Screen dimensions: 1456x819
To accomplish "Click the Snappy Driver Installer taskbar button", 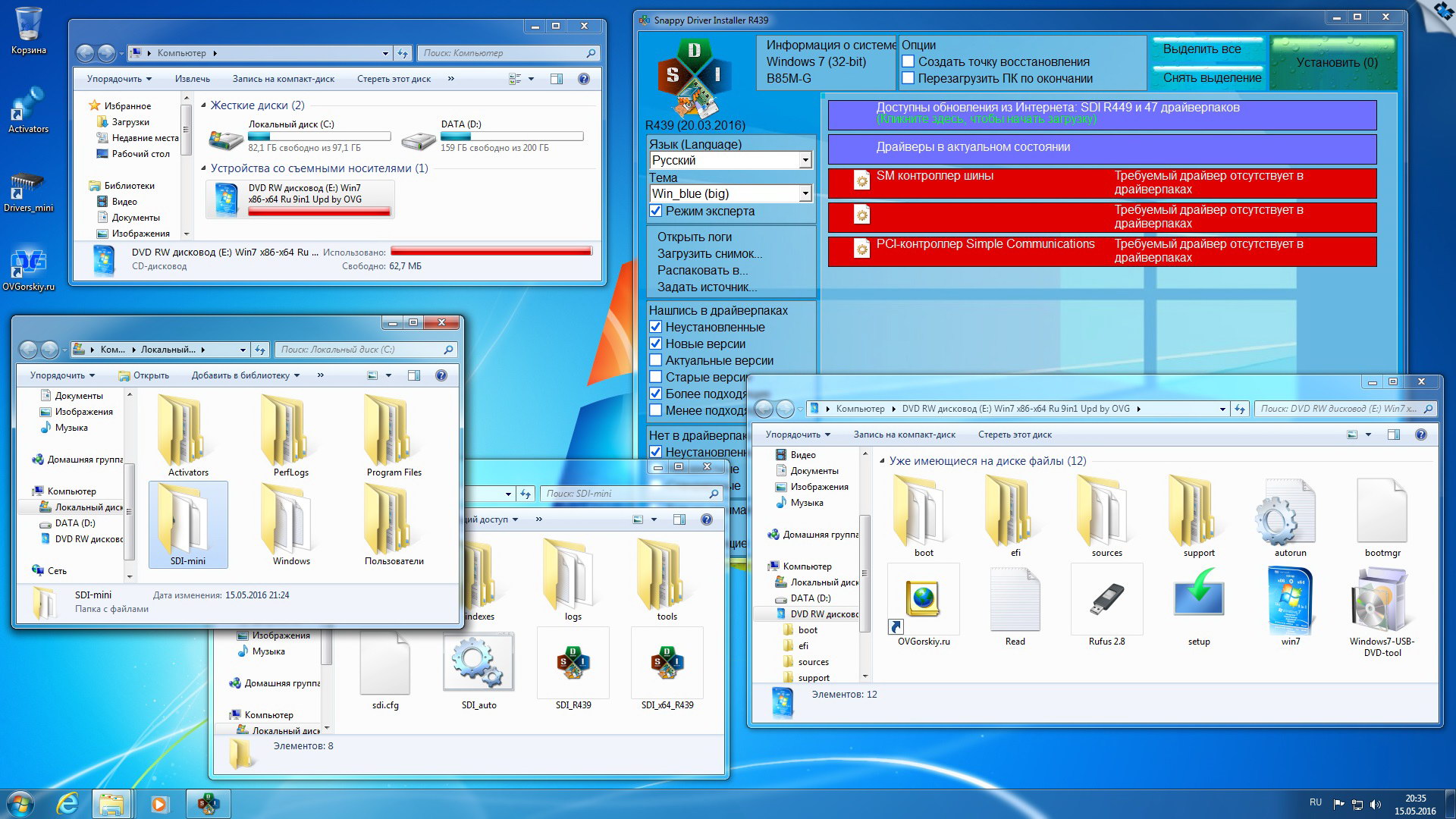I will pyautogui.click(x=208, y=804).
